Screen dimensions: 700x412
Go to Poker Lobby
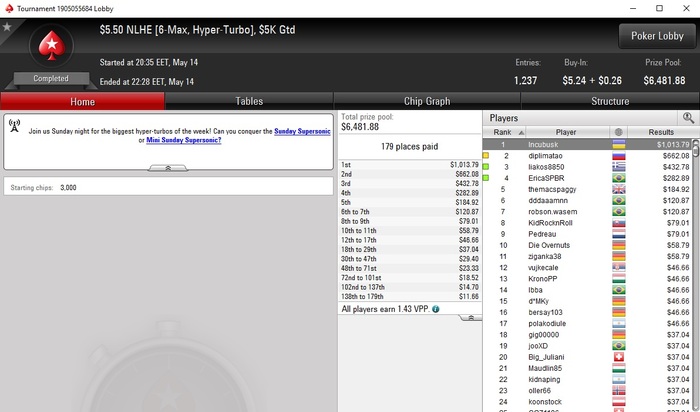[x=657, y=36]
